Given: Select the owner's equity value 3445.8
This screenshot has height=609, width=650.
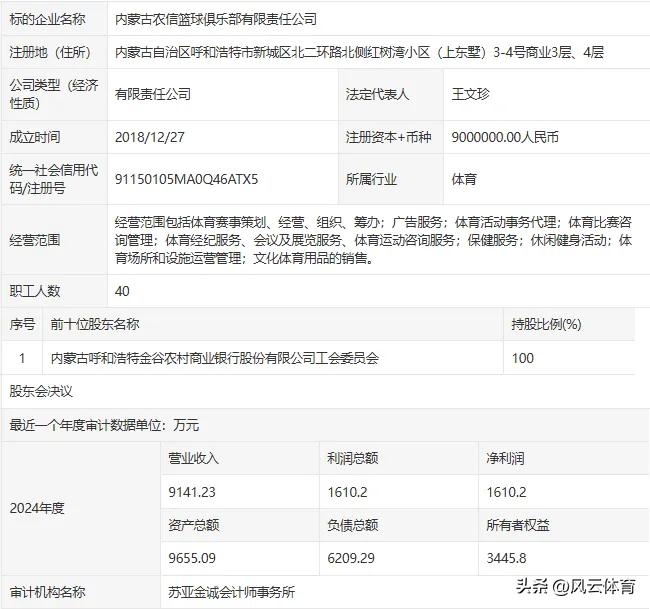Looking at the screenshot, I should pyautogui.click(x=507, y=558).
